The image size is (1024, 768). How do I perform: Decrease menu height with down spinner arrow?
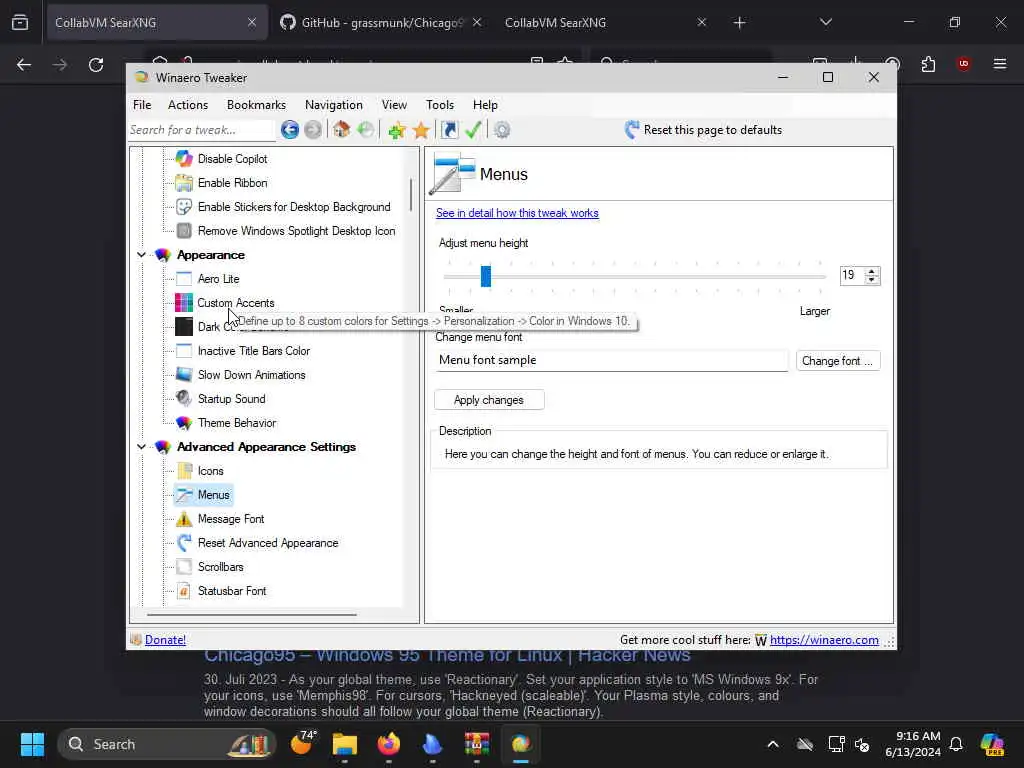[871, 280]
